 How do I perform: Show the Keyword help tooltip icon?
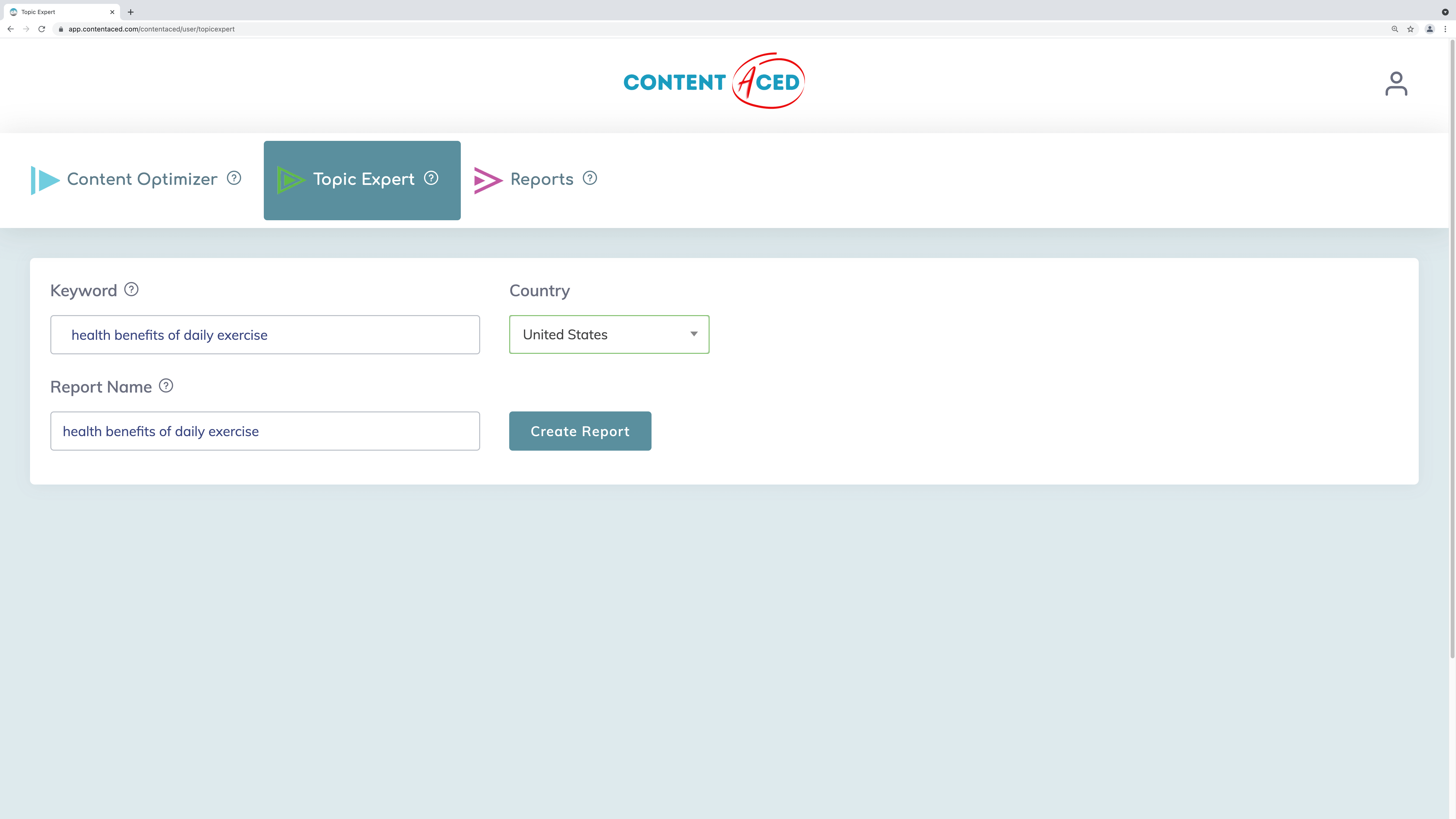[131, 289]
